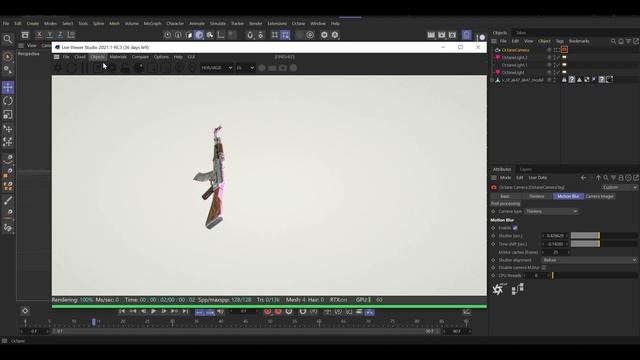Jump to the timeline start
640x360 pixels.
pos(122,311)
